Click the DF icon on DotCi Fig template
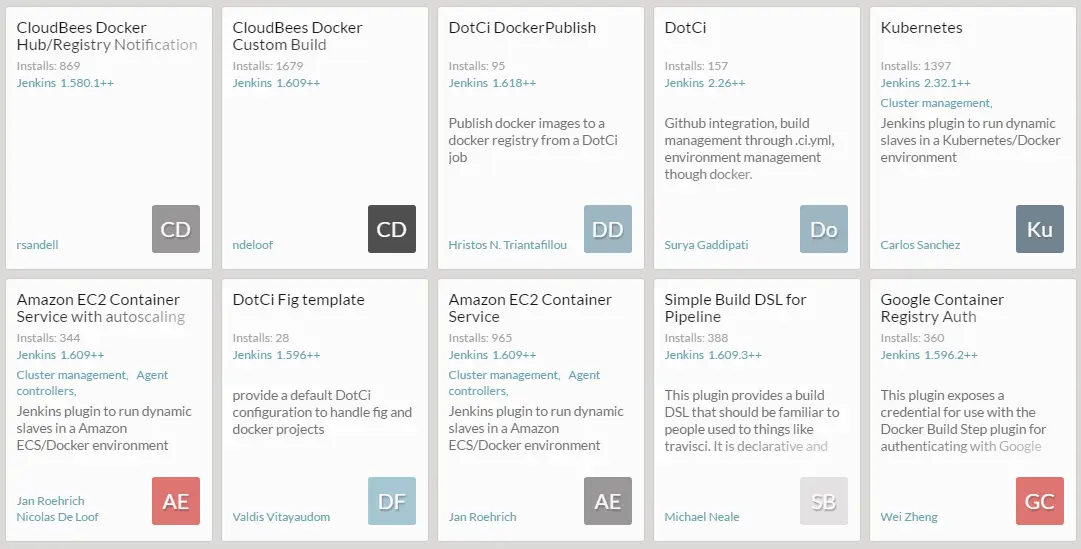1081x549 pixels. 392,501
